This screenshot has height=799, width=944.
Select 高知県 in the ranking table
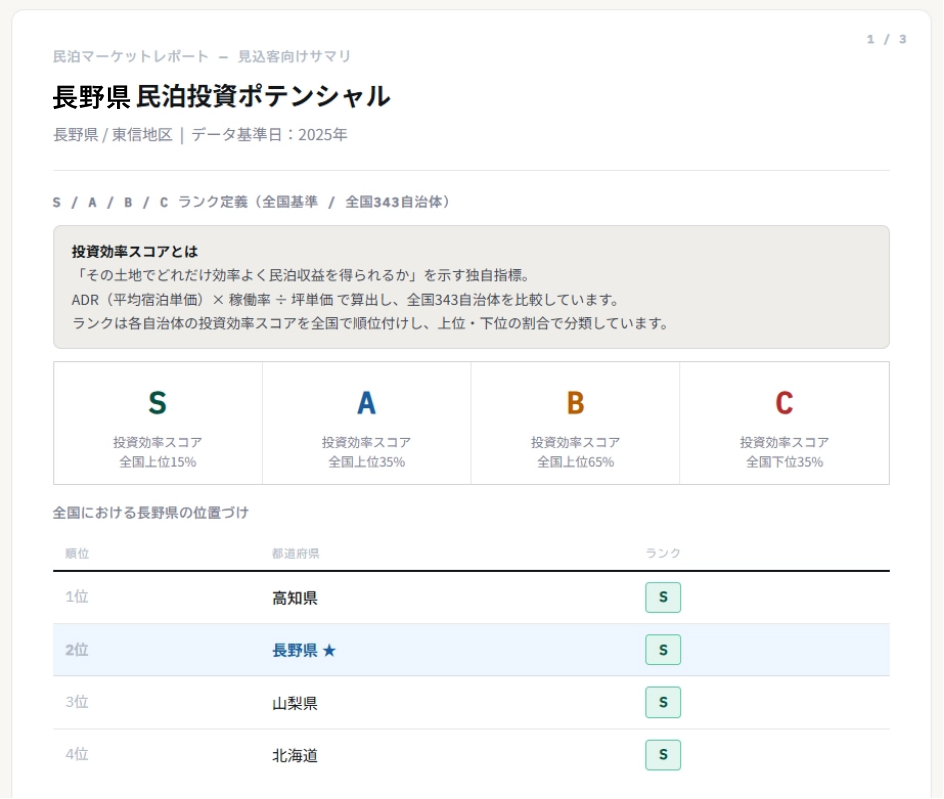tap(295, 598)
